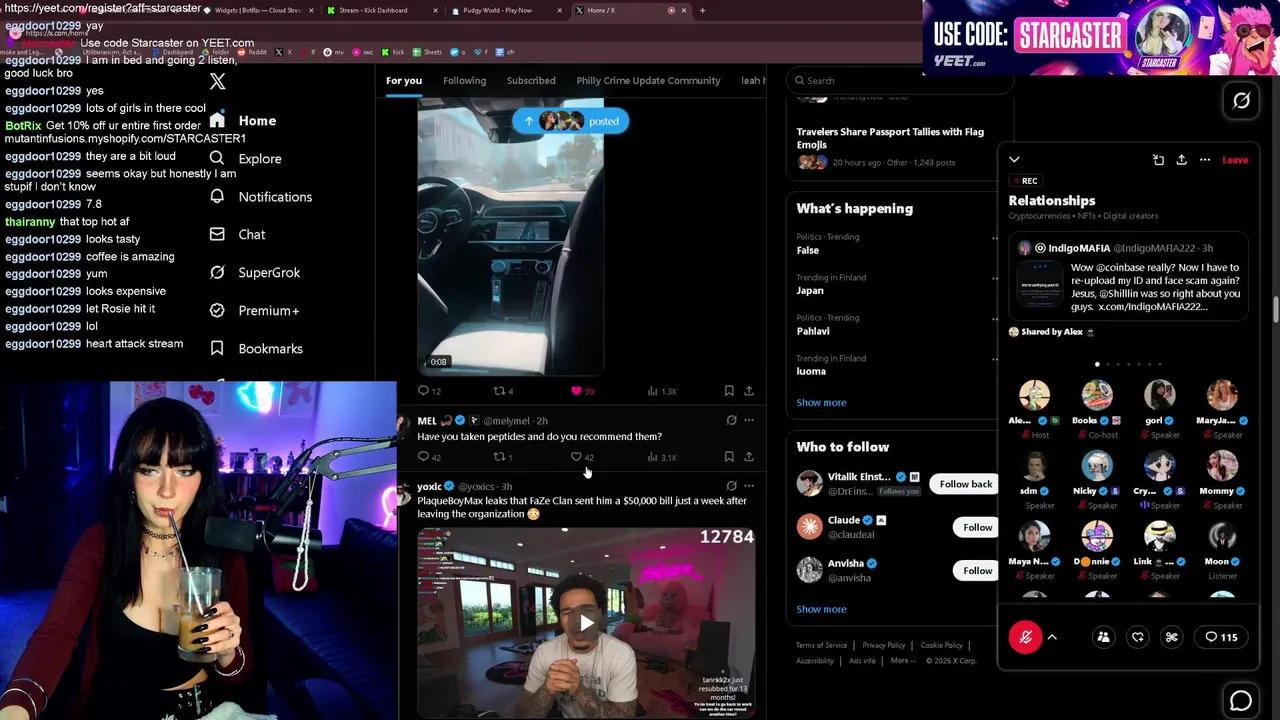This screenshot has width=1280, height=720.
Task: Open the messages floating chat button
Action: coord(1241,701)
